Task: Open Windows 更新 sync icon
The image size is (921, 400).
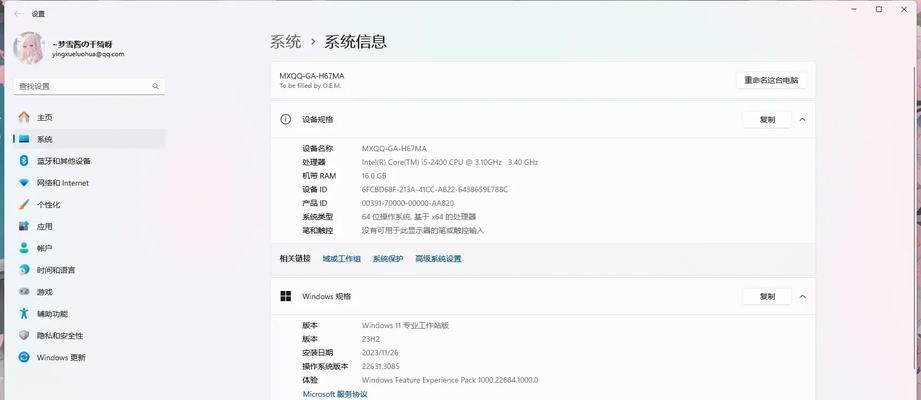Action: pyautogui.click(x=23, y=357)
